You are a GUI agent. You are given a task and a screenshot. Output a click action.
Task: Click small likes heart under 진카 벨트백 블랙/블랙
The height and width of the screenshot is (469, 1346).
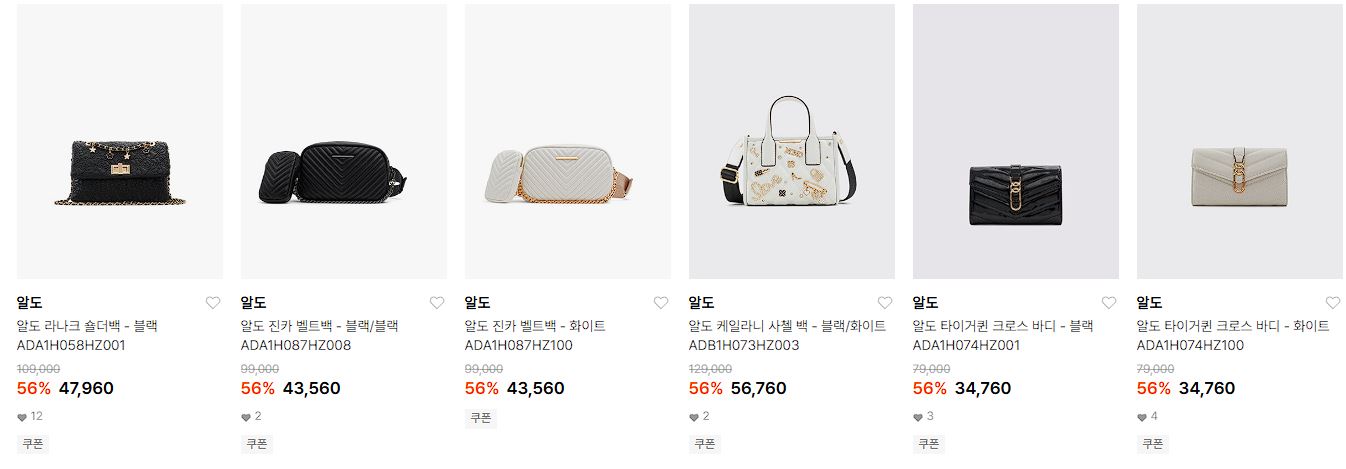246,417
